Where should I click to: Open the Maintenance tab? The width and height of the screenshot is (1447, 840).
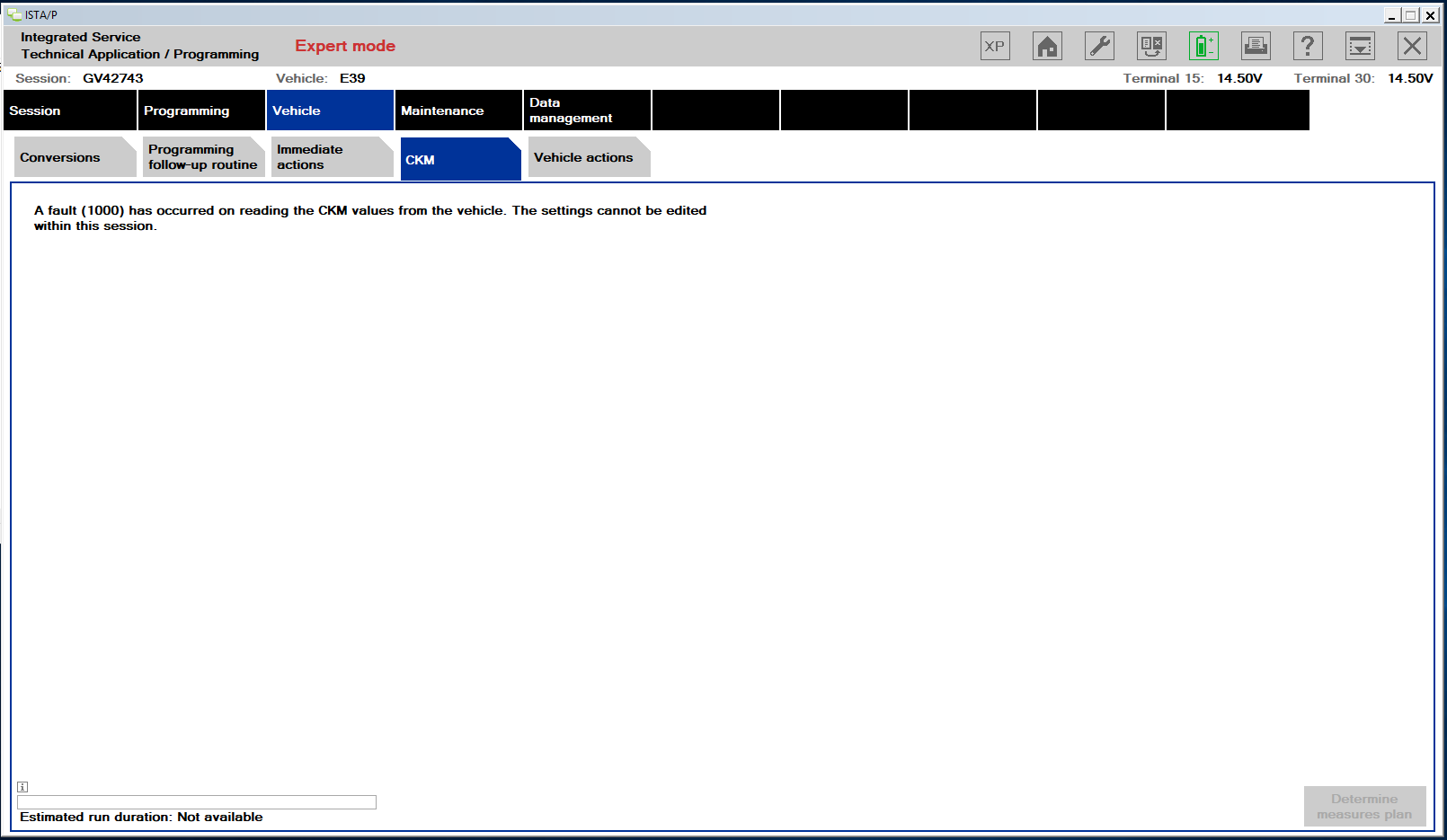(x=458, y=111)
